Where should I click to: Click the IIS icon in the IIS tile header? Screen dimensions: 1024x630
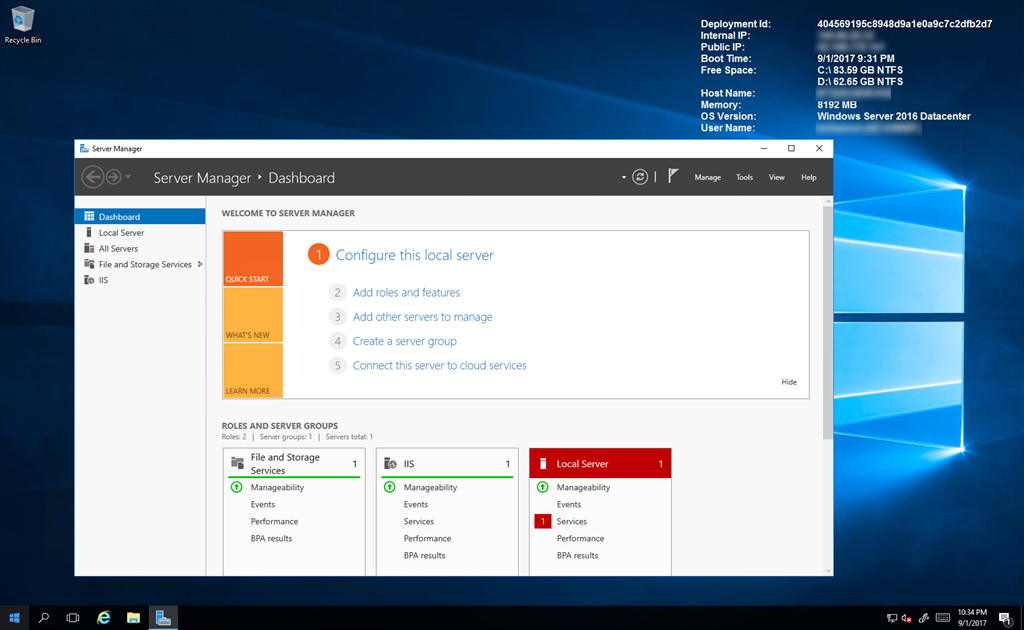click(x=390, y=464)
